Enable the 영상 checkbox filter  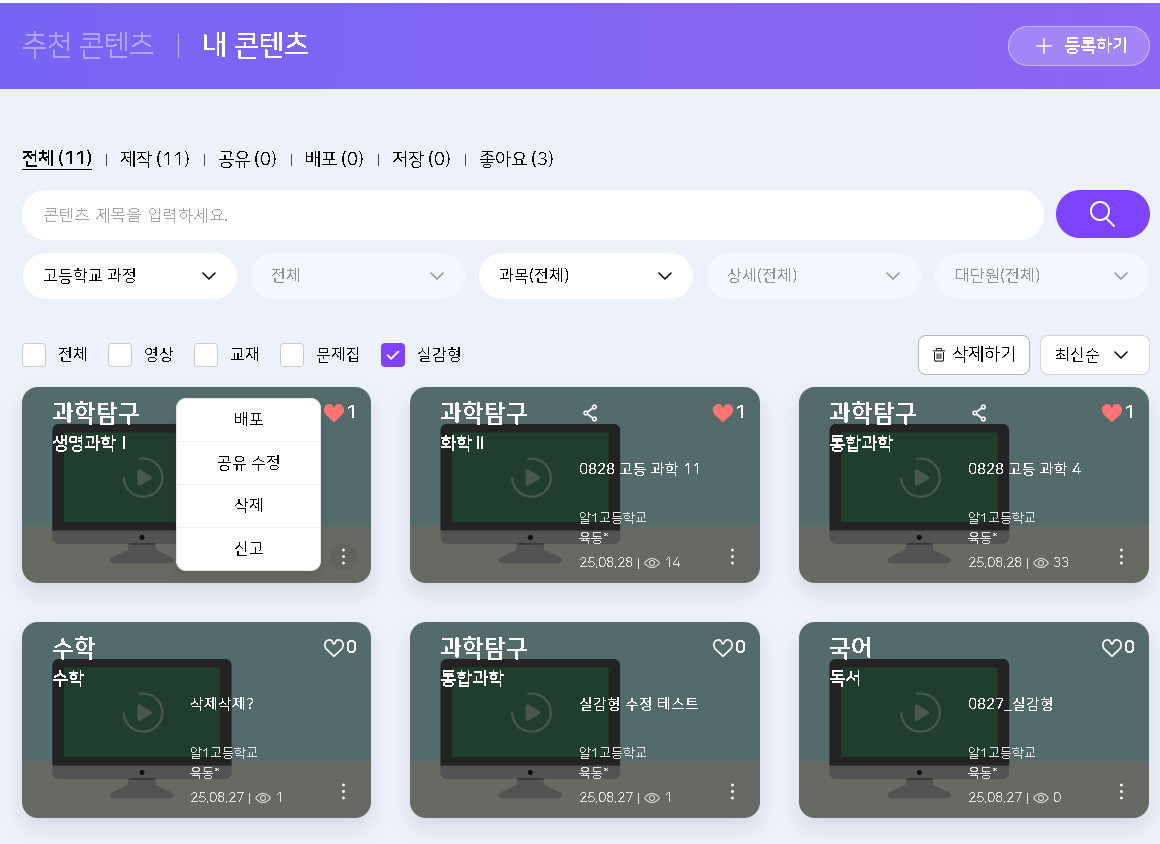[x=120, y=354]
